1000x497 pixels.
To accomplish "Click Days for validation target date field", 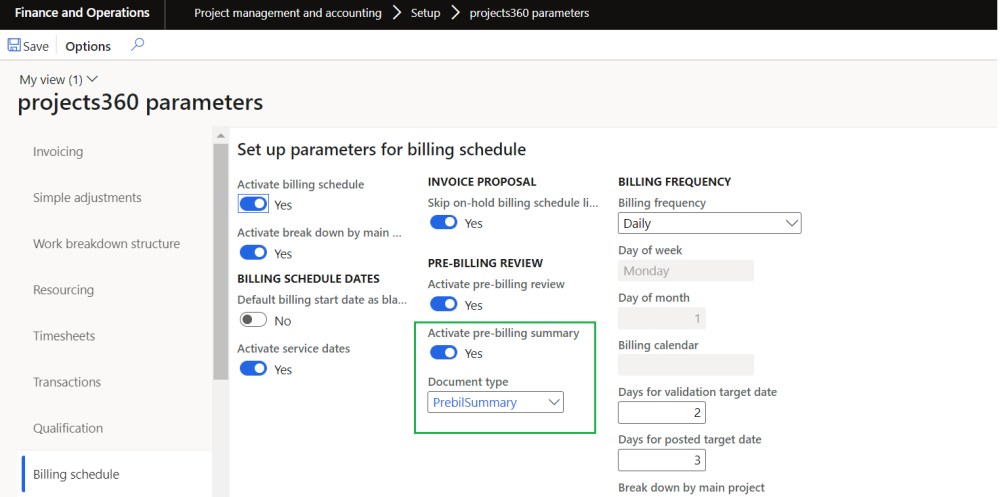I will coord(661,413).
